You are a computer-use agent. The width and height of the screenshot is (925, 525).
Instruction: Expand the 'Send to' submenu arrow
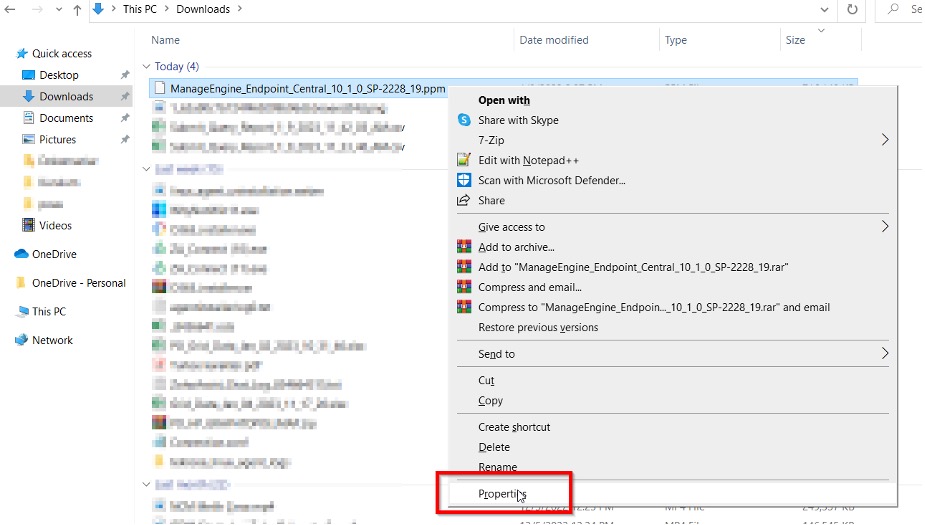pyautogui.click(x=884, y=353)
